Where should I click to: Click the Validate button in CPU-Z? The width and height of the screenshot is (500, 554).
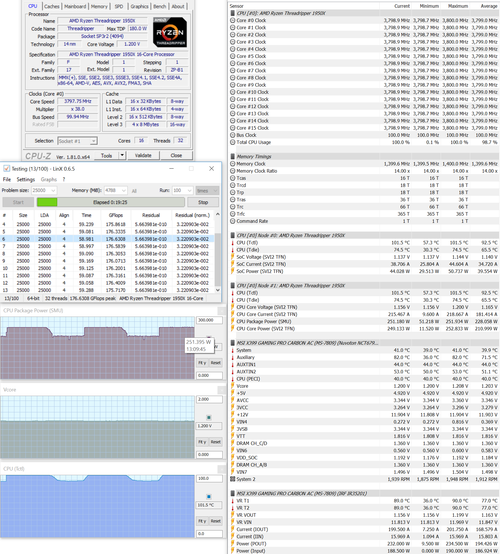(x=143, y=155)
